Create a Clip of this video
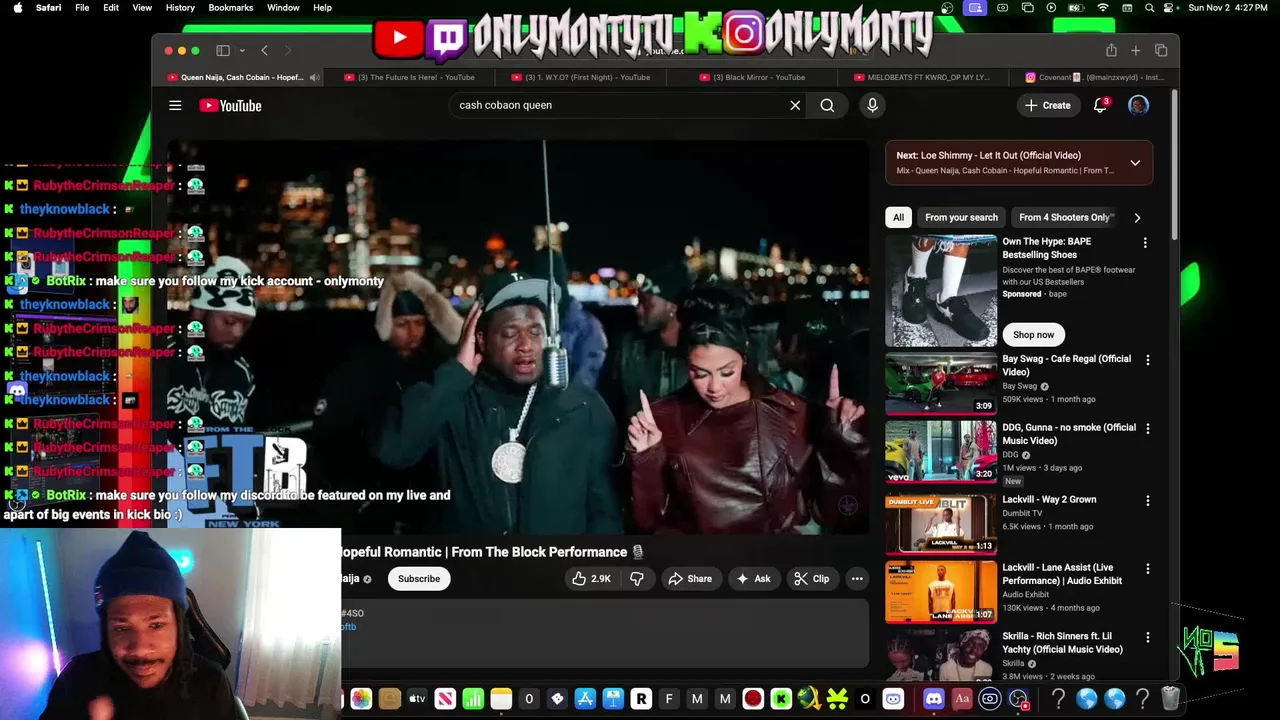The width and height of the screenshot is (1280, 720). click(x=811, y=578)
